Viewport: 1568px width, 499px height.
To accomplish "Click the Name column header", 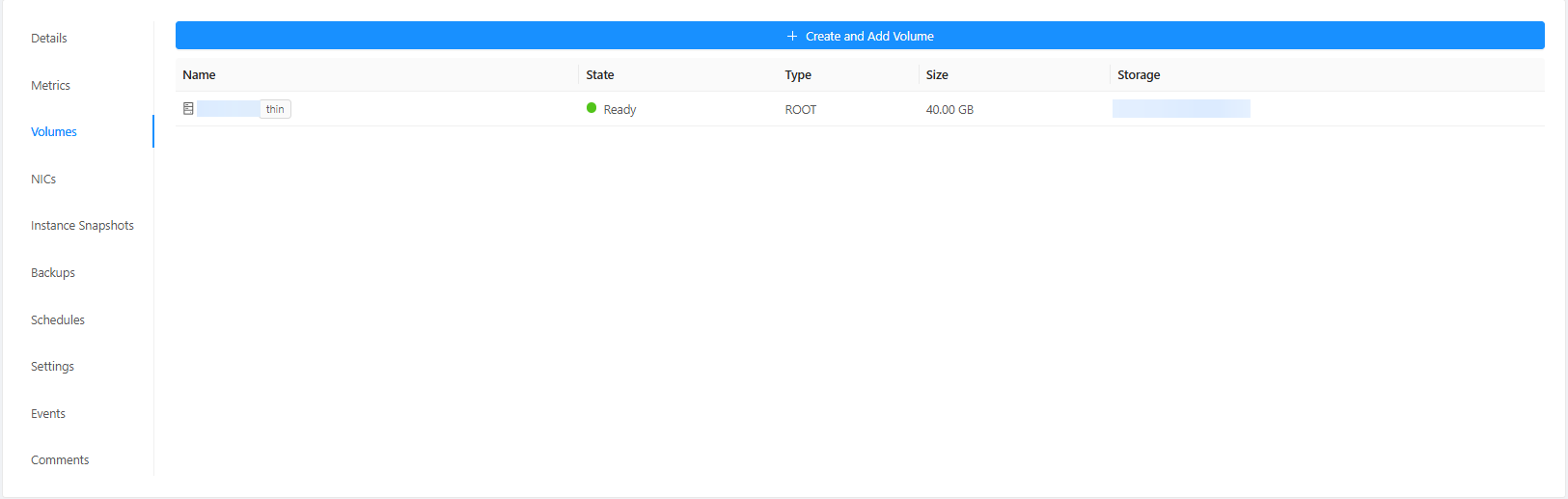I will click(x=199, y=75).
